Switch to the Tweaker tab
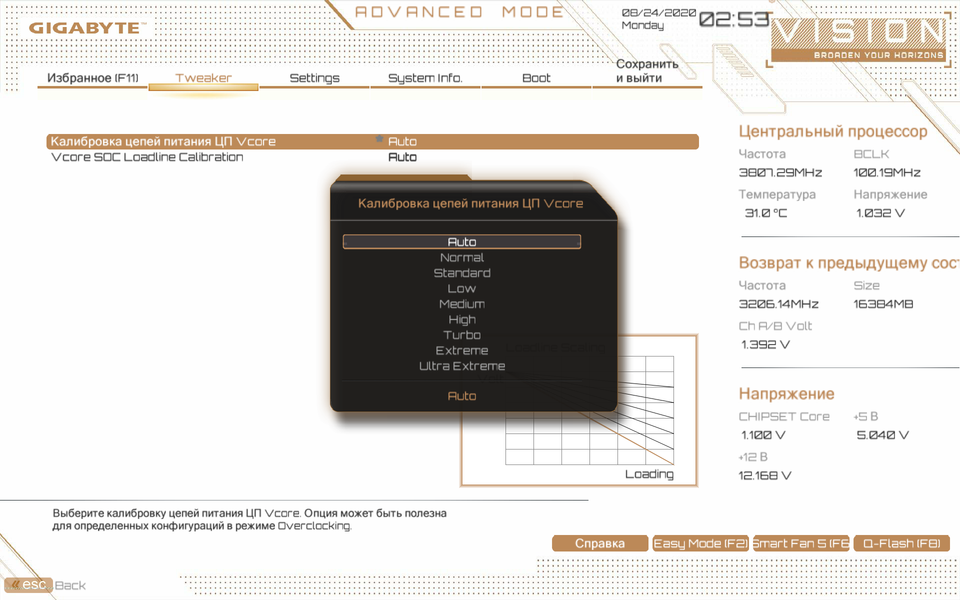960x600 pixels. pyautogui.click(x=203, y=78)
